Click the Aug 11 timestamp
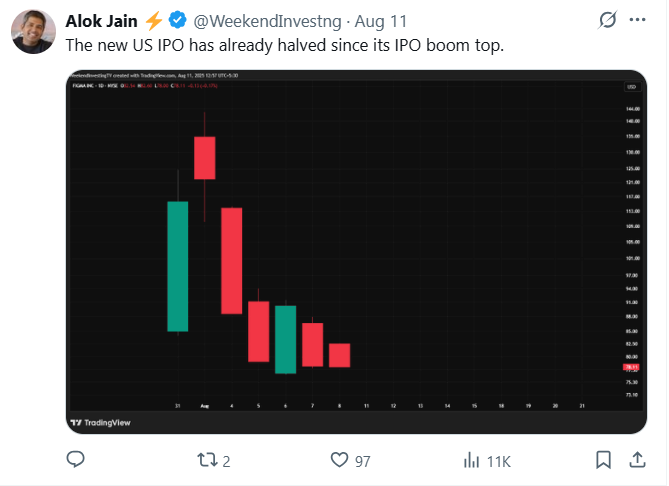Viewport: 669px width, 486px height. coord(381,21)
